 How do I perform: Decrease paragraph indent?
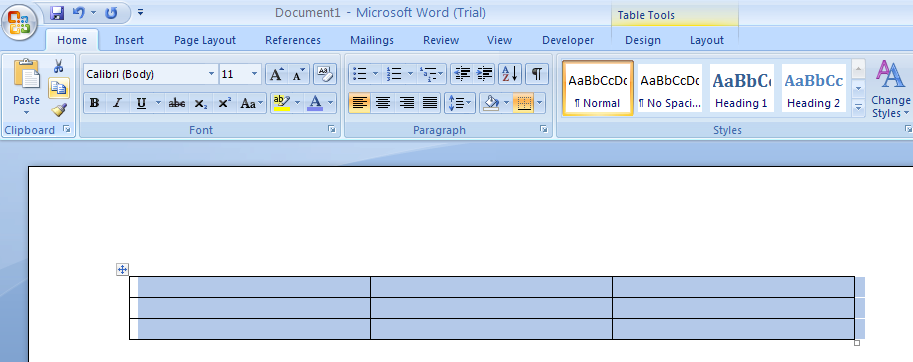(462, 74)
